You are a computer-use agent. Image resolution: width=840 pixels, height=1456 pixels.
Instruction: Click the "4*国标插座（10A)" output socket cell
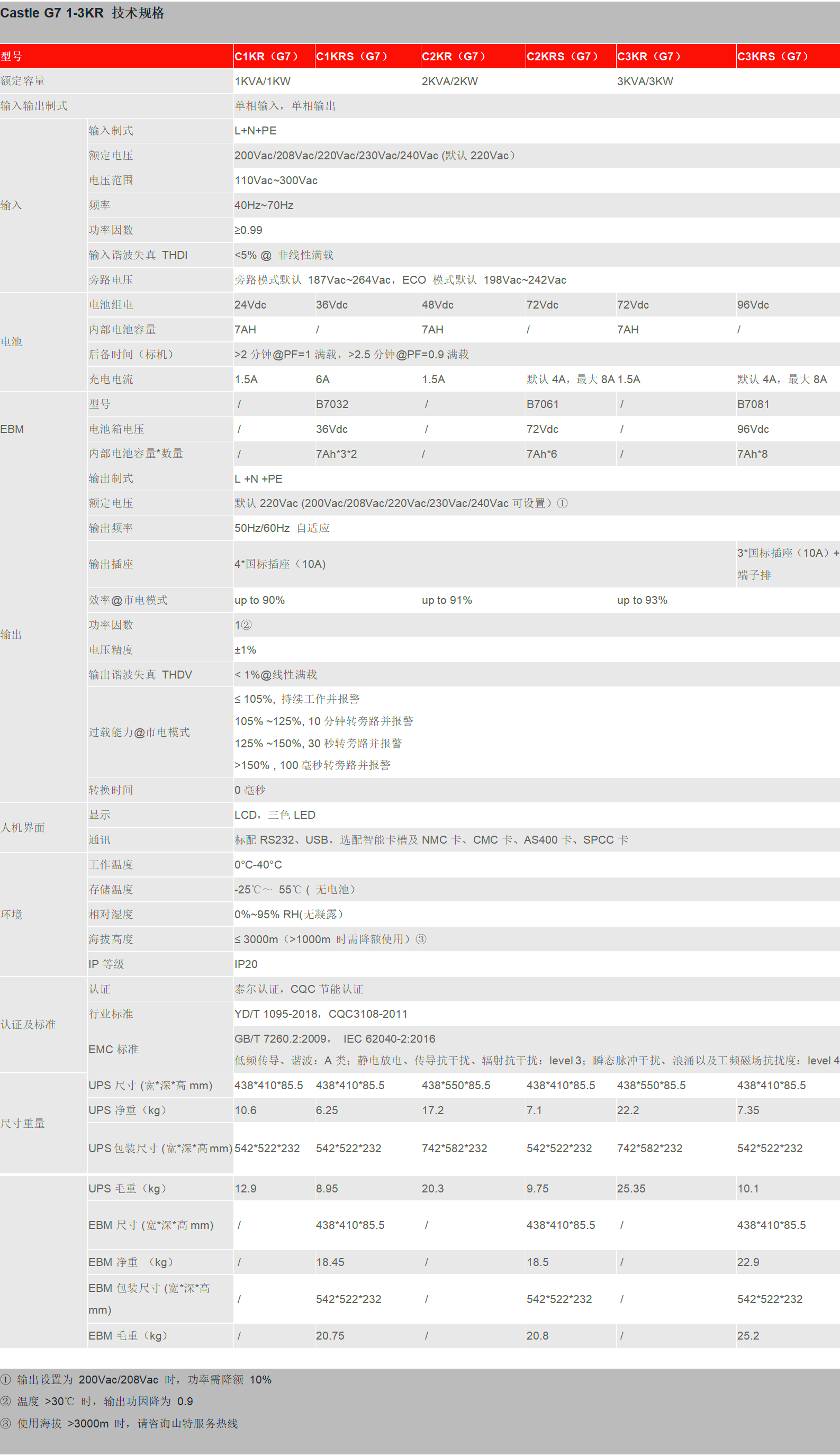pyautogui.click(x=280, y=564)
